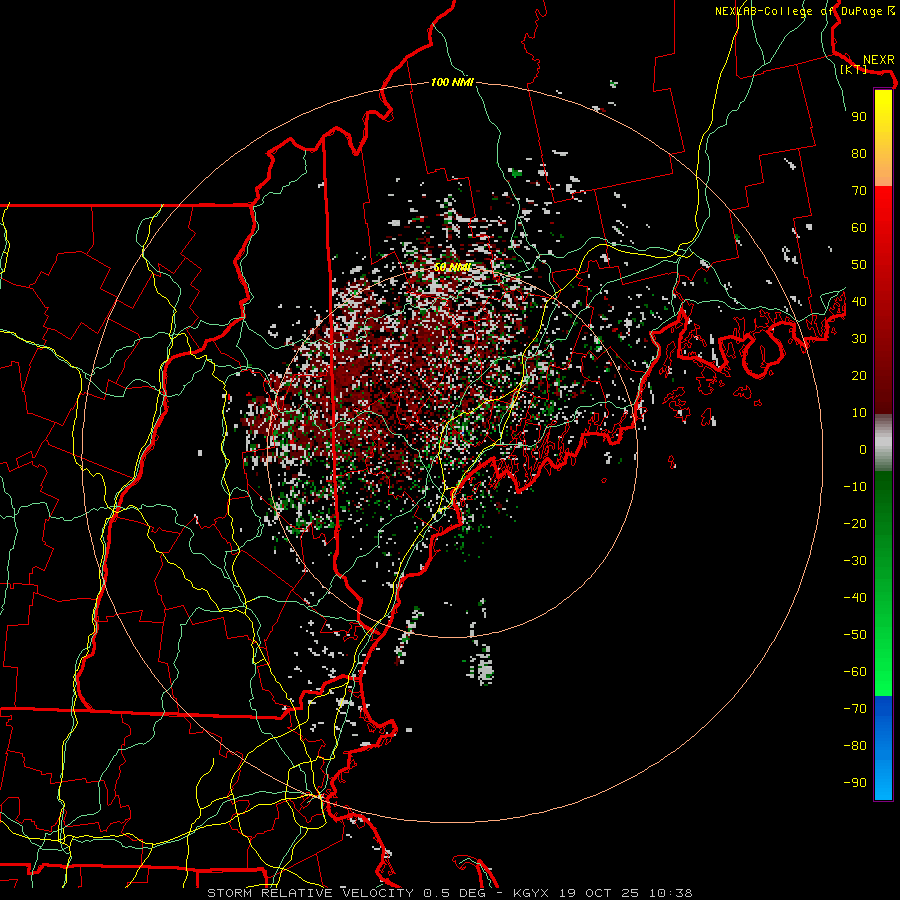Click the 60 value on the velocity scale
The width and height of the screenshot is (900, 900).
point(859,227)
